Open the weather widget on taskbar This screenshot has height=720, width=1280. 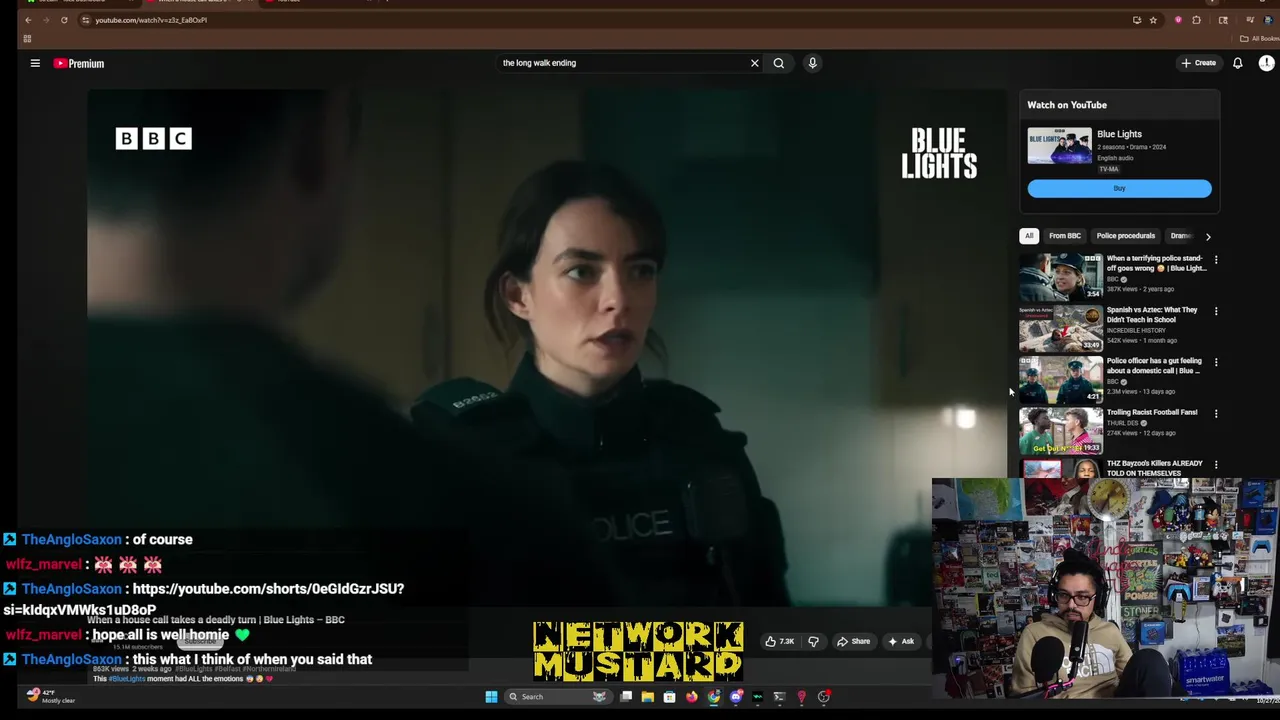pos(50,696)
